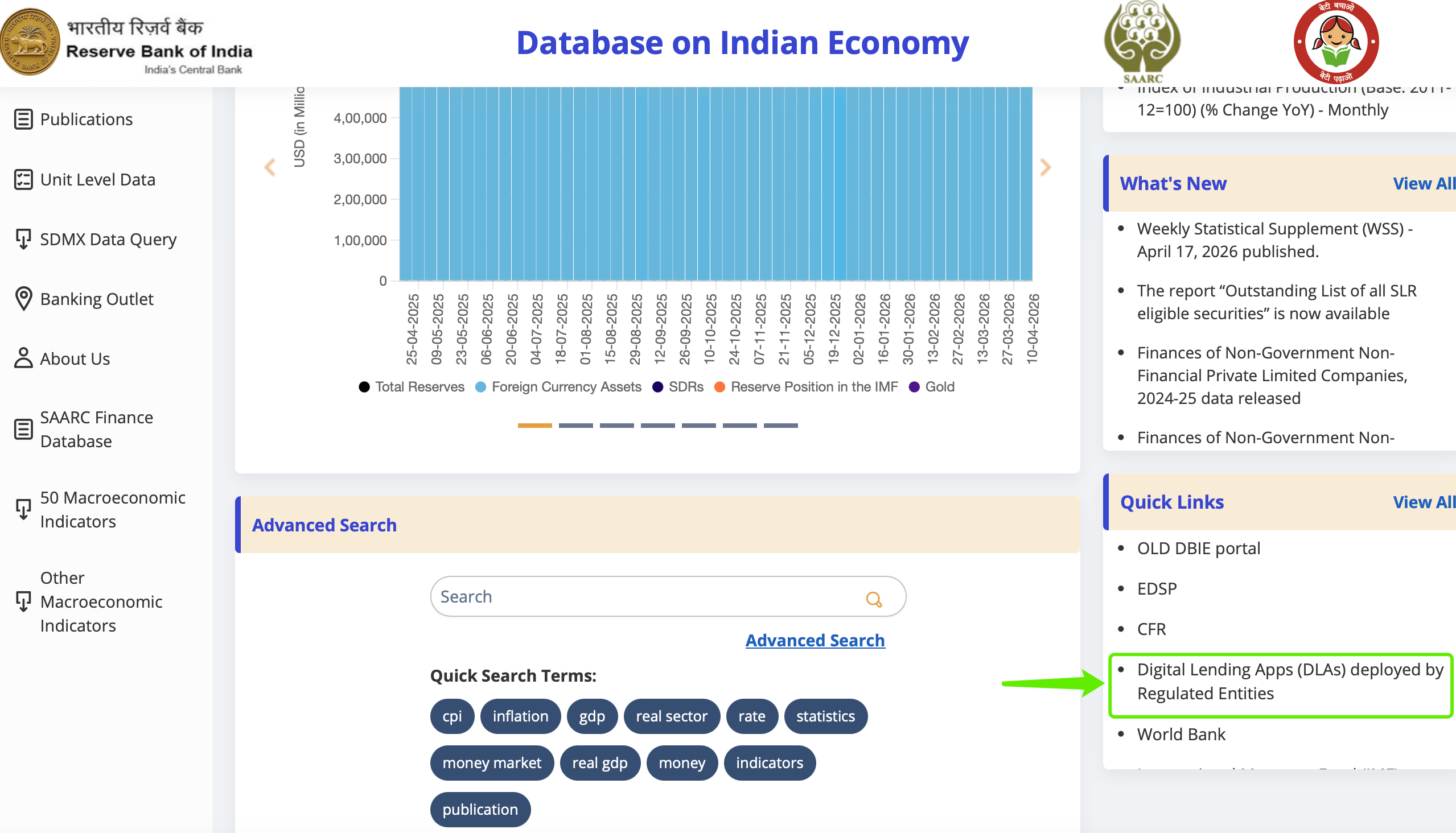This screenshot has width=1456, height=833.
Task: Open SAARC Finance Database via its icon
Action: (23, 428)
